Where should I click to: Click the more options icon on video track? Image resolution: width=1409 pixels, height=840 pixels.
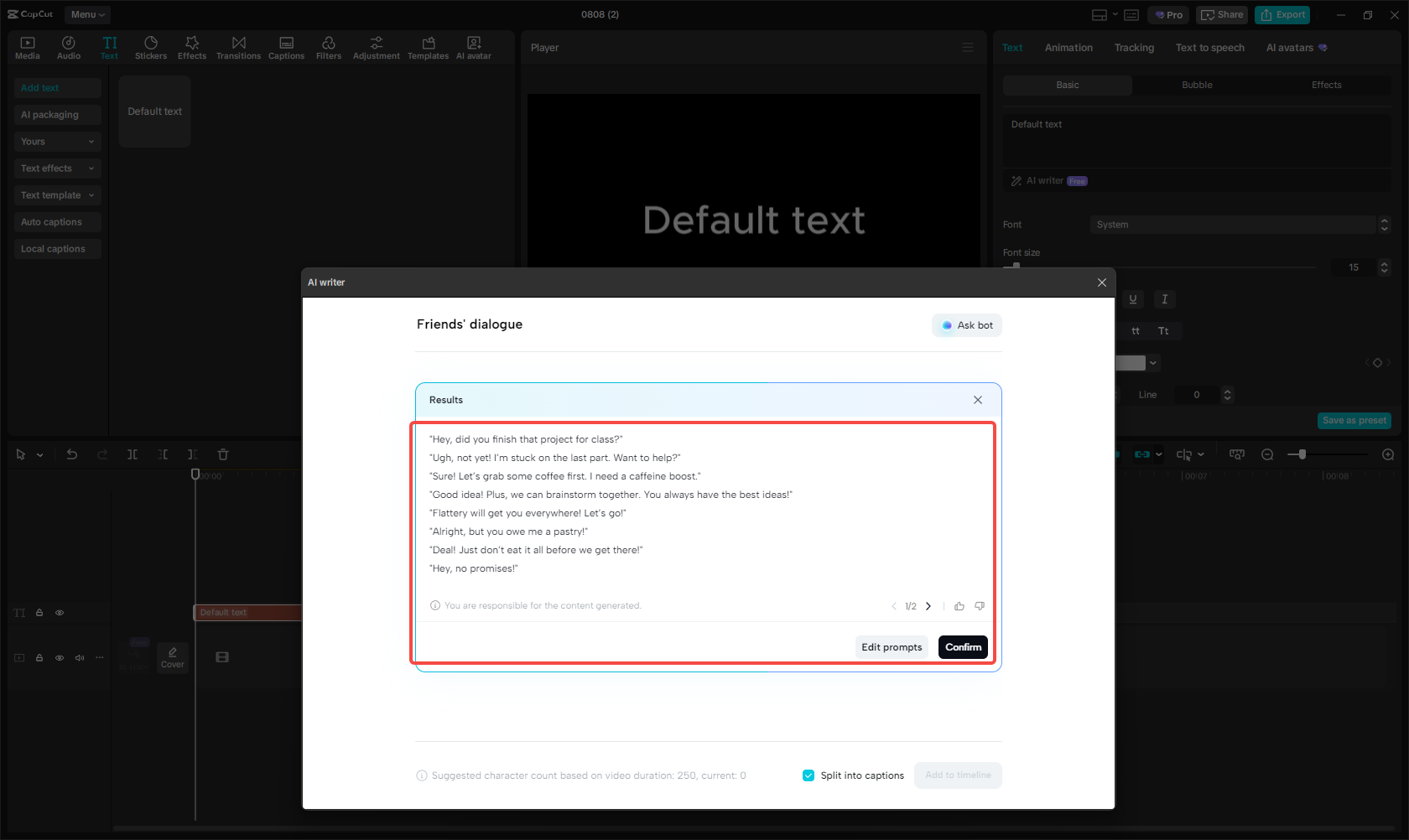[x=100, y=658]
